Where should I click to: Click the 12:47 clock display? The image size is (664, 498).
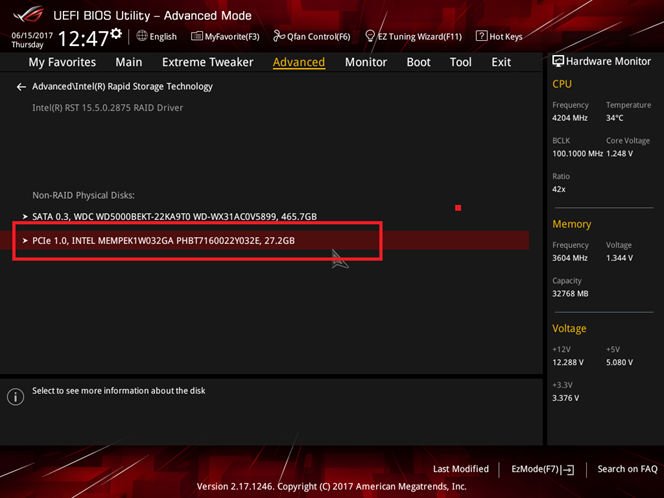83,39
